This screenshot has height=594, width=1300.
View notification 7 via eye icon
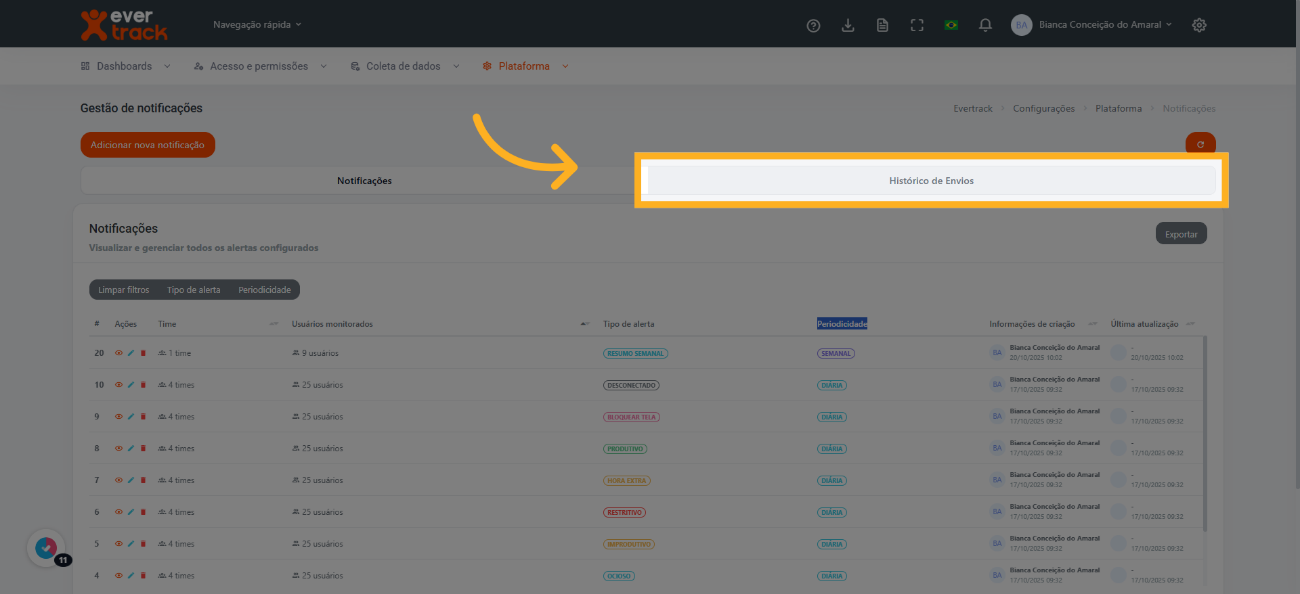coord(119,480)
